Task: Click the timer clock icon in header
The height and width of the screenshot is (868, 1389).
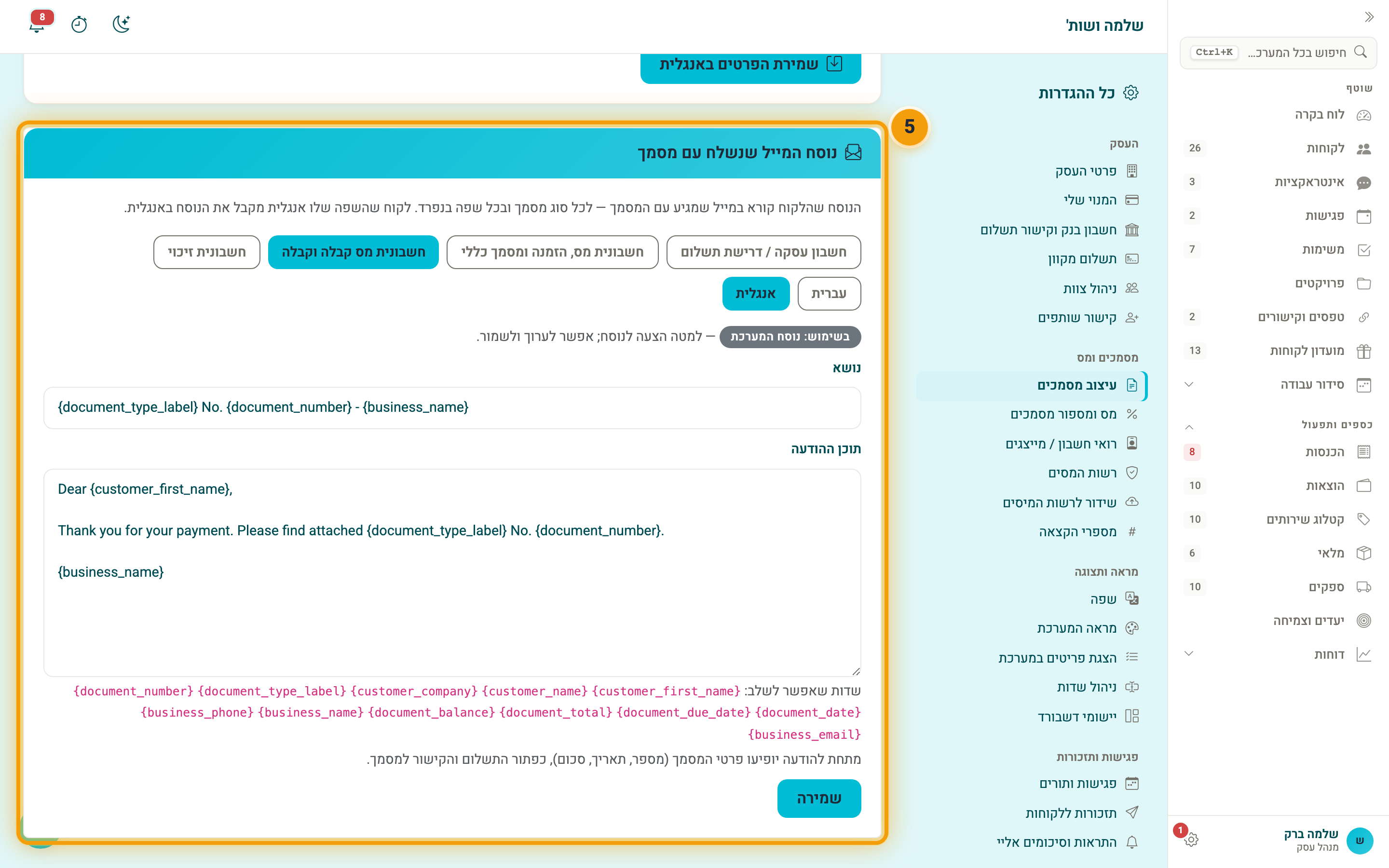Action: click(79, 25)
